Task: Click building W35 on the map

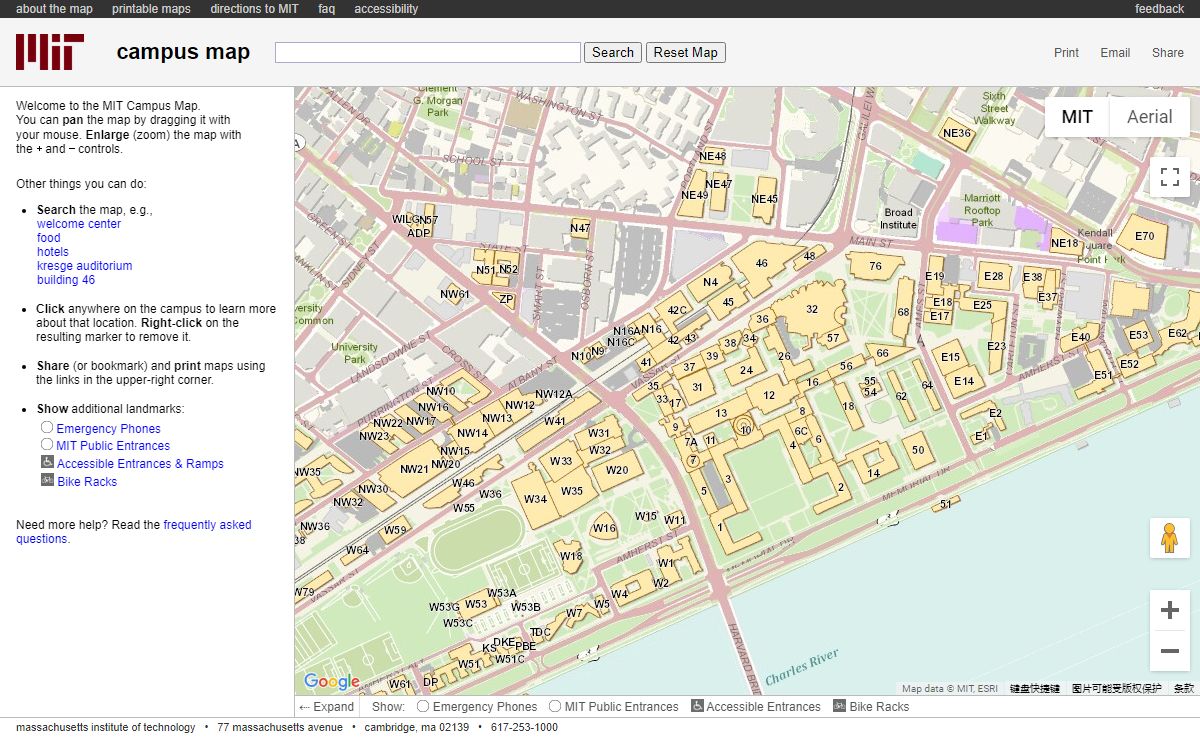Action: (572, 491)
